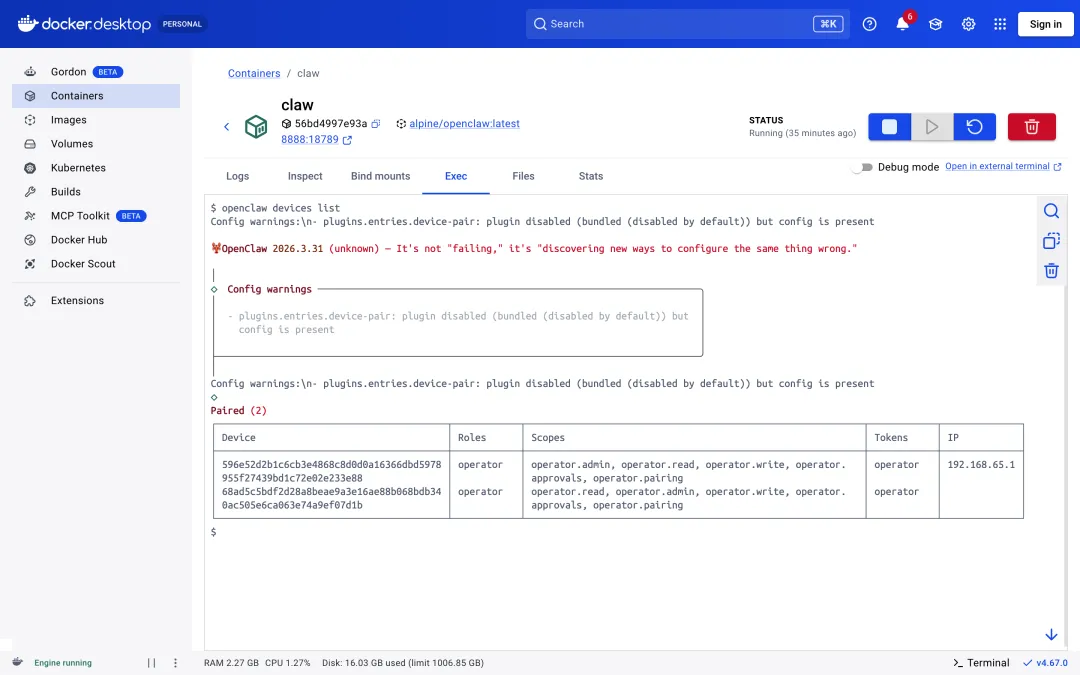Open Builds in the sidebar
Viewport: 1080px width, 675px height.
coord(96,192)
